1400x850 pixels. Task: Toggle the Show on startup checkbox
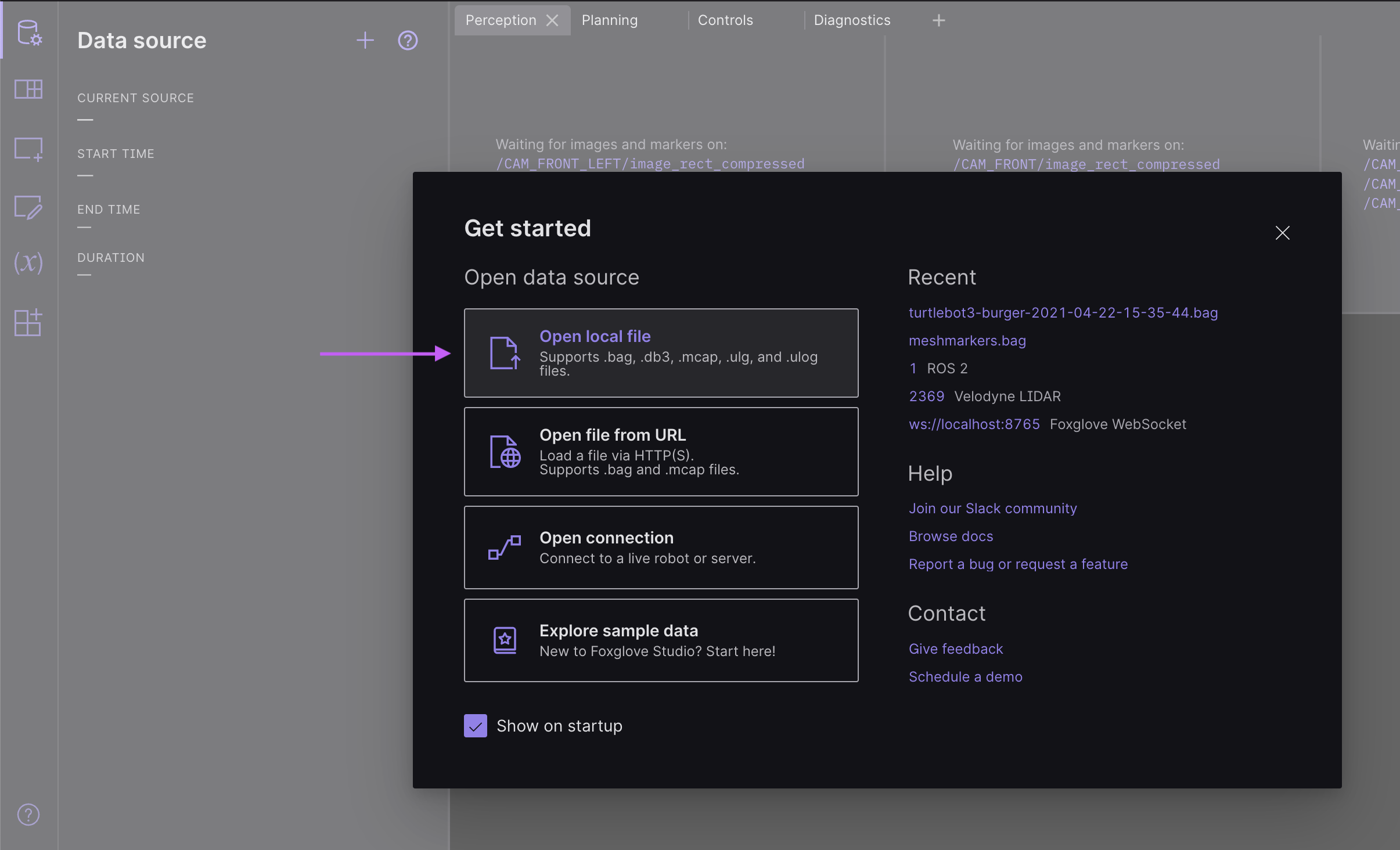coord(474,725)
